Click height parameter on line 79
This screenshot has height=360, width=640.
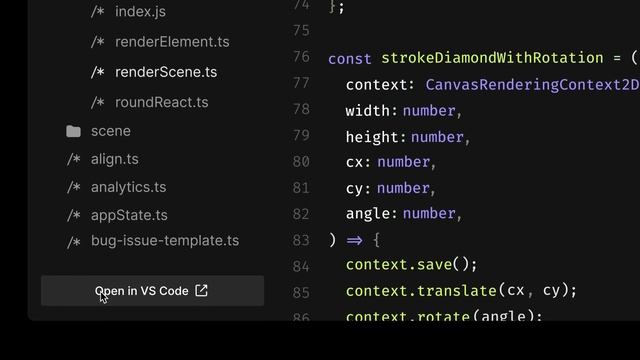point(372,137)
